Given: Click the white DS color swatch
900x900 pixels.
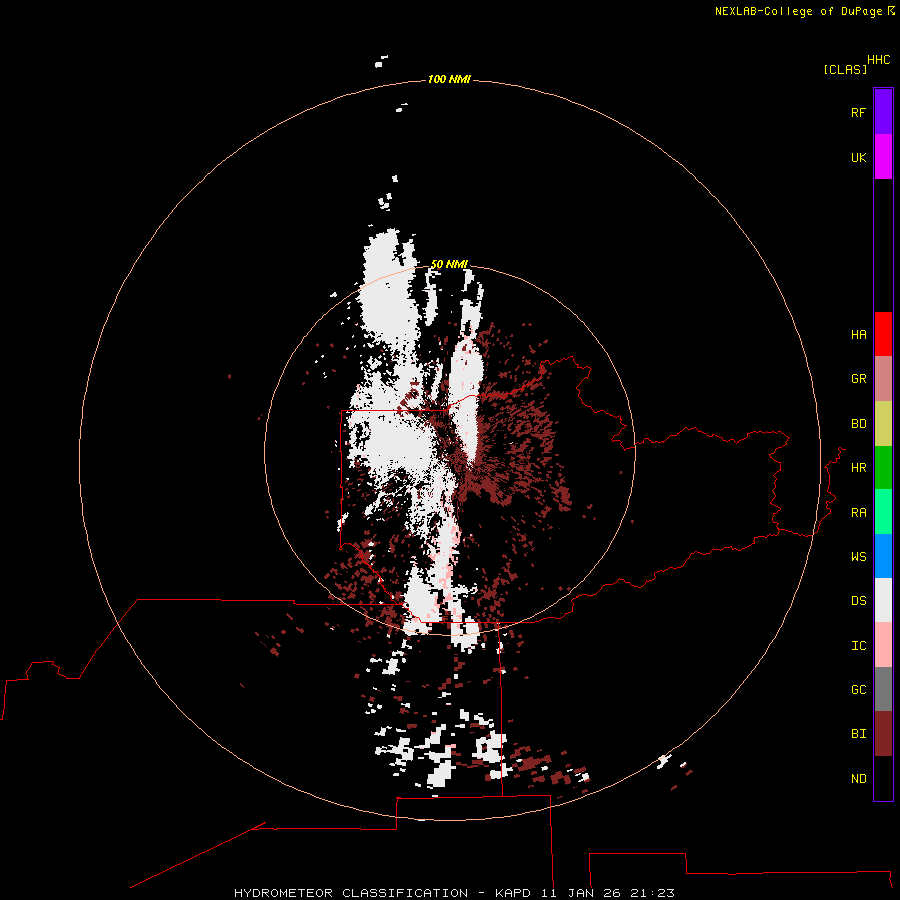Looking at the screenshot, I should point(883,600).
